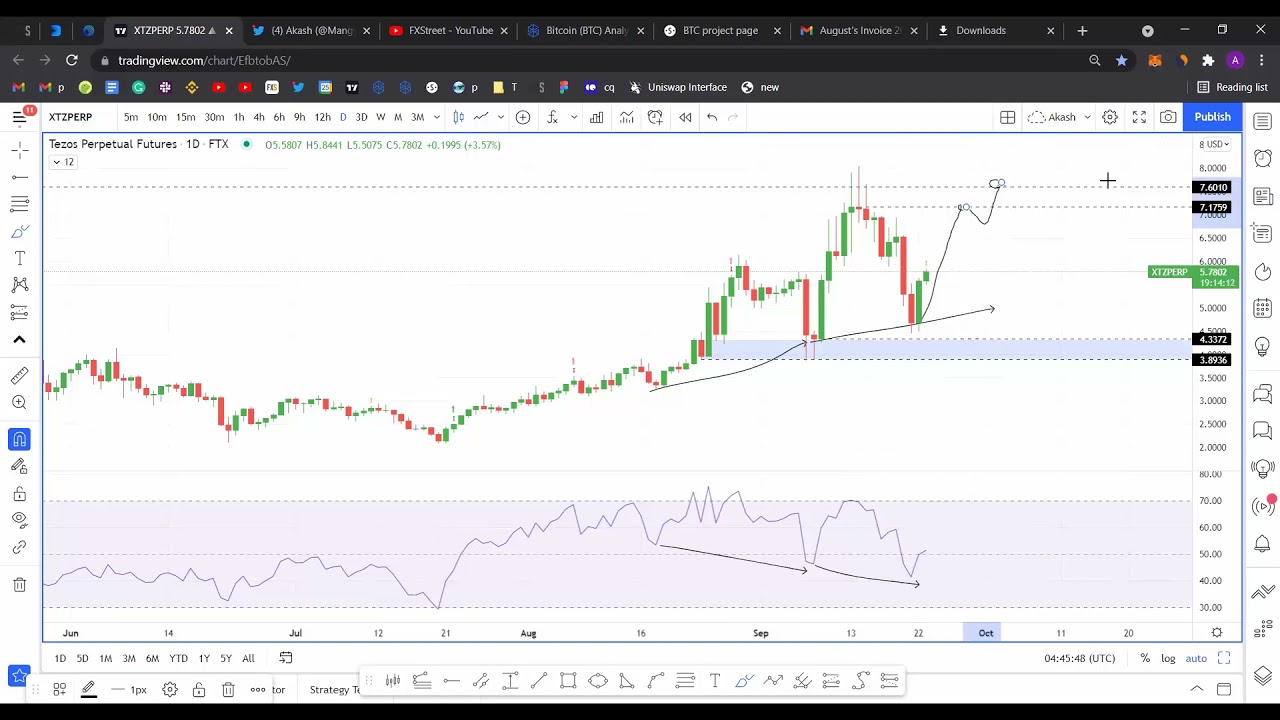Screen dimensions: 1280x720
Task: Toggle percent scale mode
Action: point(1145,658)
